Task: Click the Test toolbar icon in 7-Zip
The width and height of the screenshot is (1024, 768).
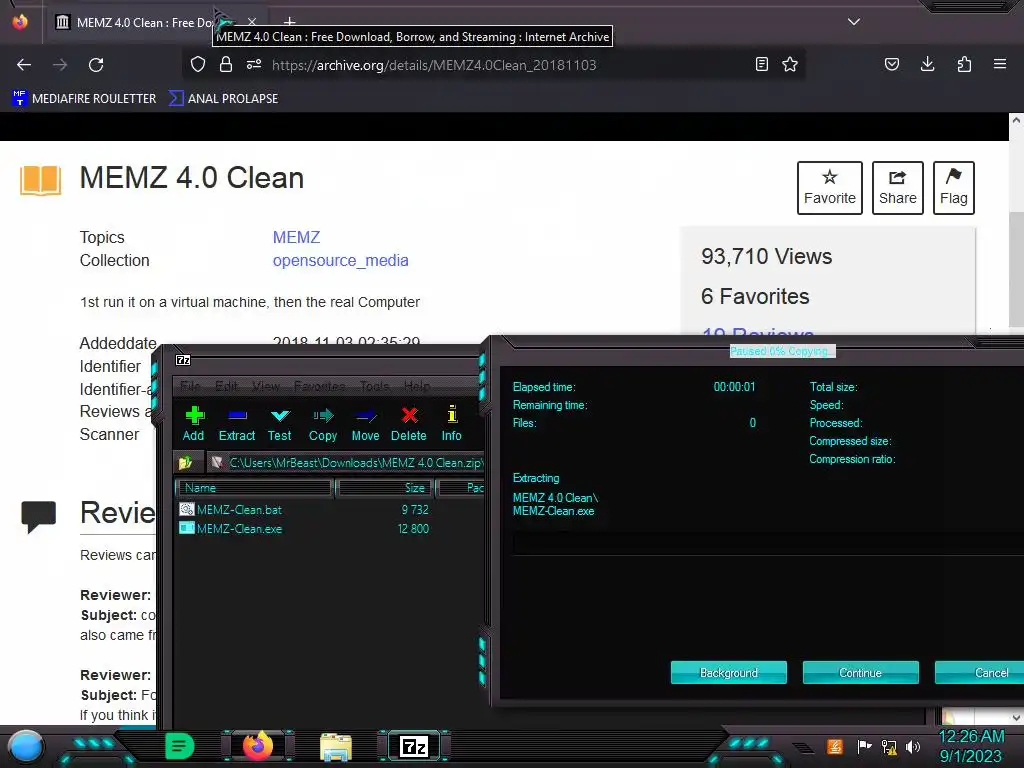Action: pyautogui.click(x=280, y=424)
